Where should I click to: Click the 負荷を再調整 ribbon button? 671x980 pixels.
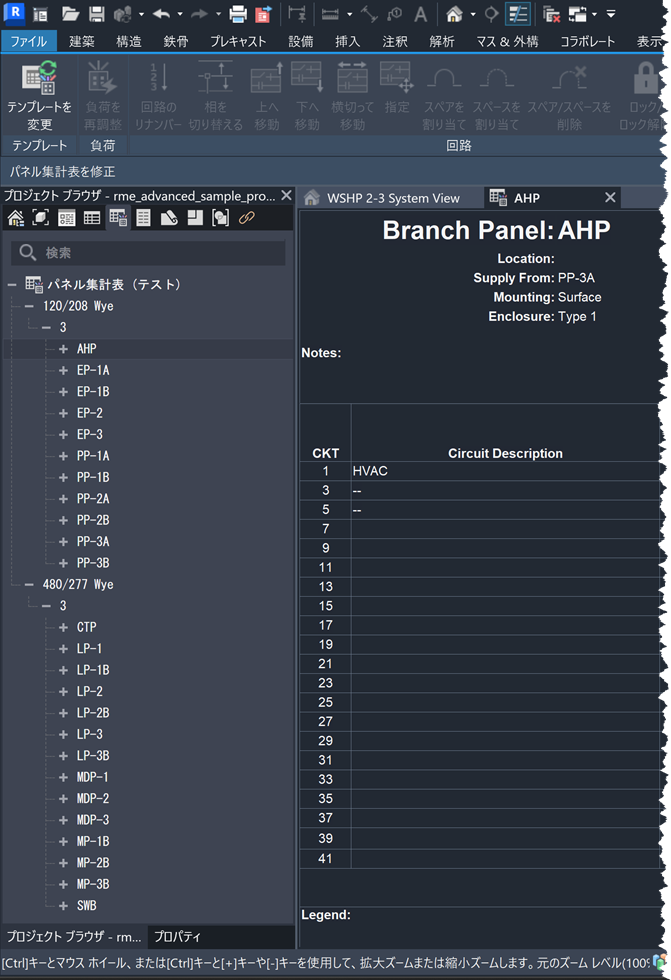[102, 95]
